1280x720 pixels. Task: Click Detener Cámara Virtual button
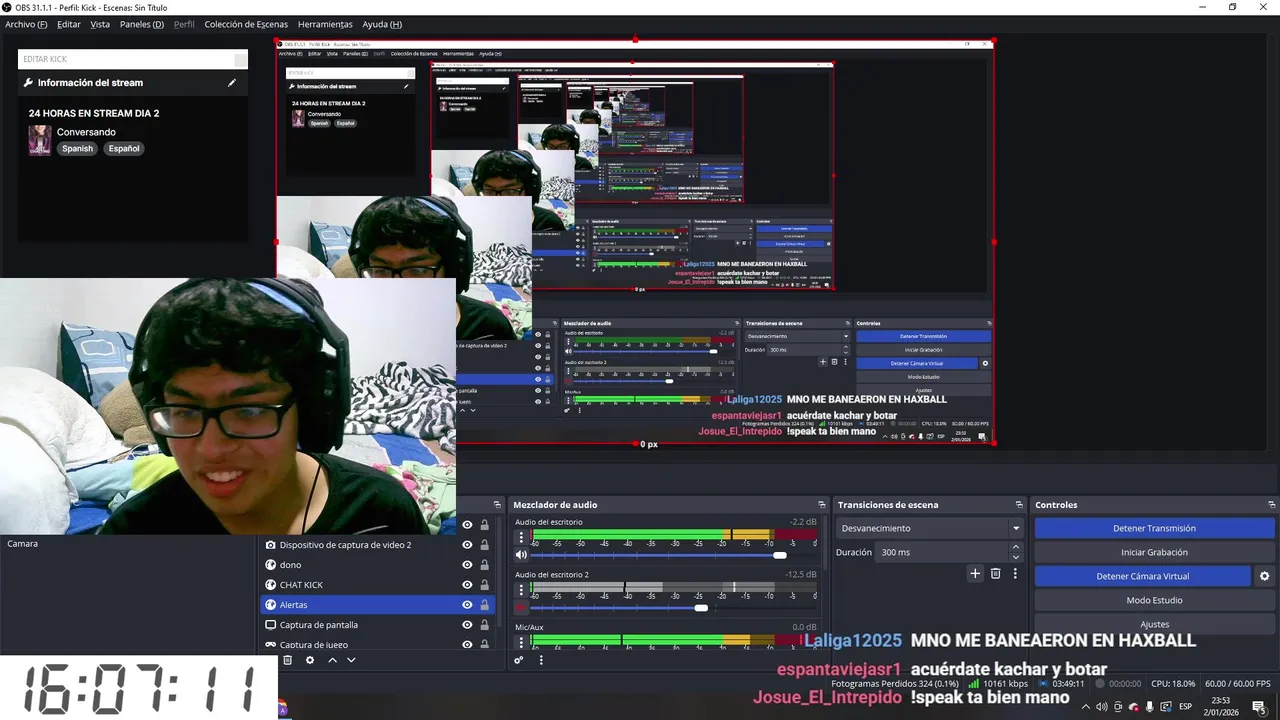click(x=1142, y=576)
